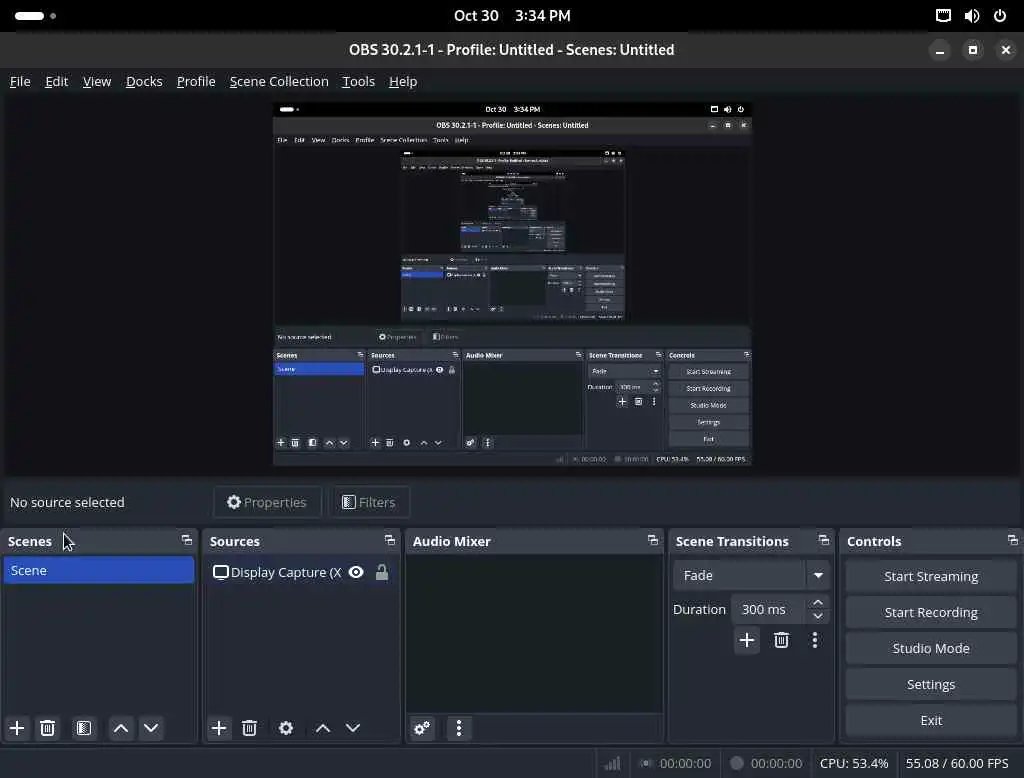This screenshot has height=778, width=1024.
Task: Open Audio Mixer three-dot menu
Action: pos(459,728)
